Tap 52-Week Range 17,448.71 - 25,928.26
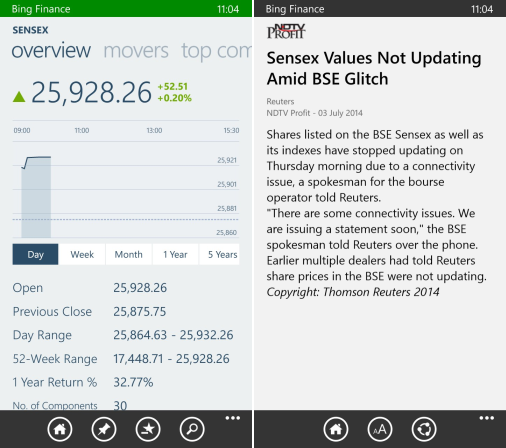The image size is (506, 448). (x=171, y=359)
